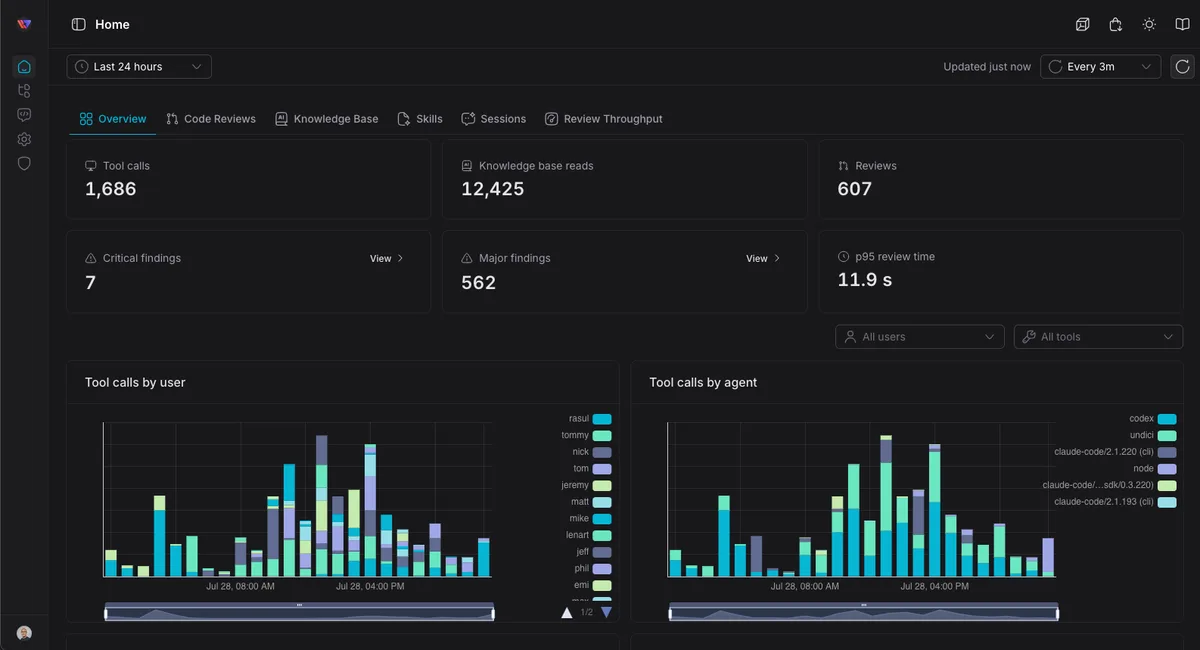Click the p95 review time value 11.9 s
This screenshot has height=650, width=1200.
tap(865, 280)
